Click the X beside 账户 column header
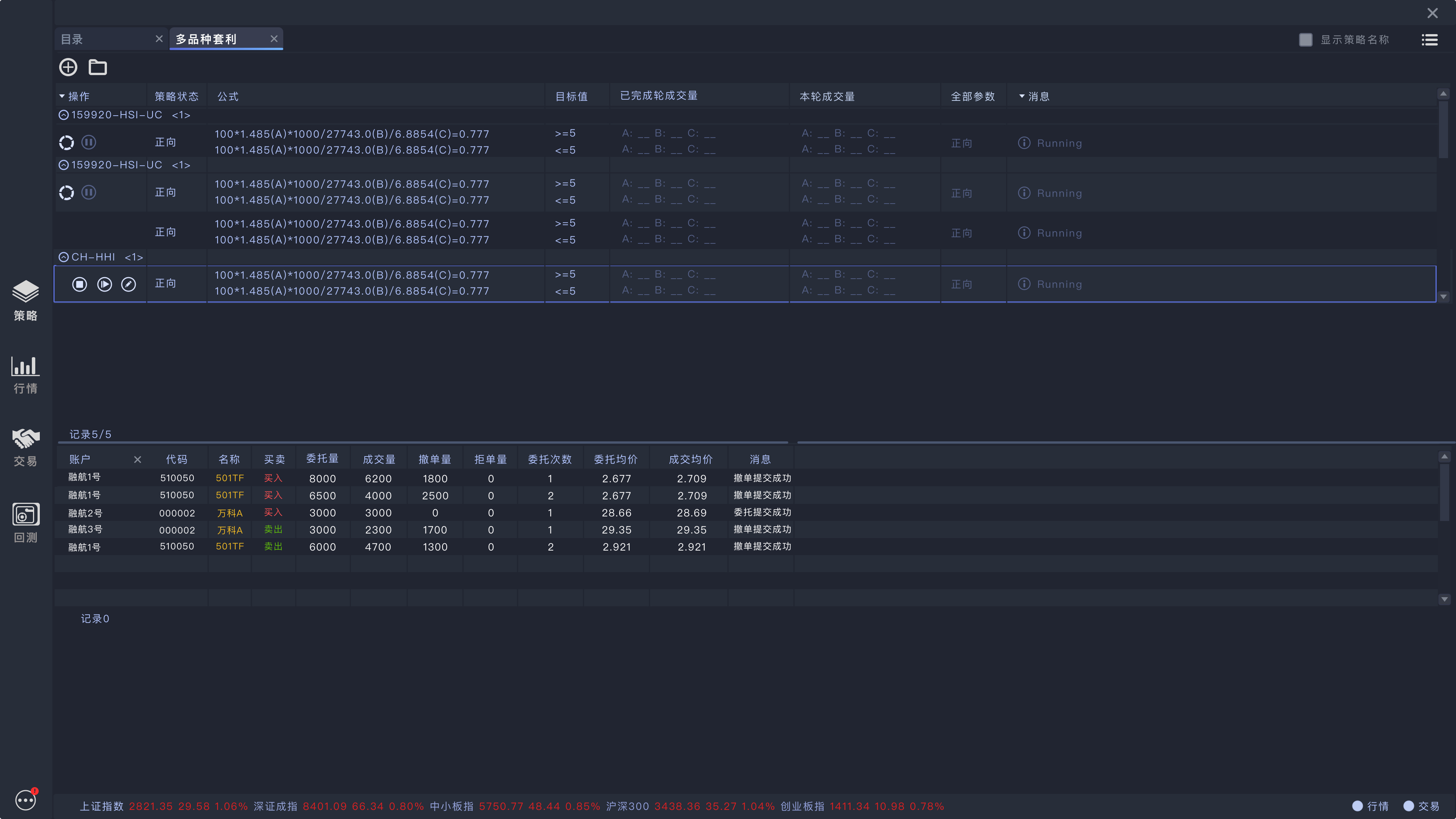 pos(137,460)
